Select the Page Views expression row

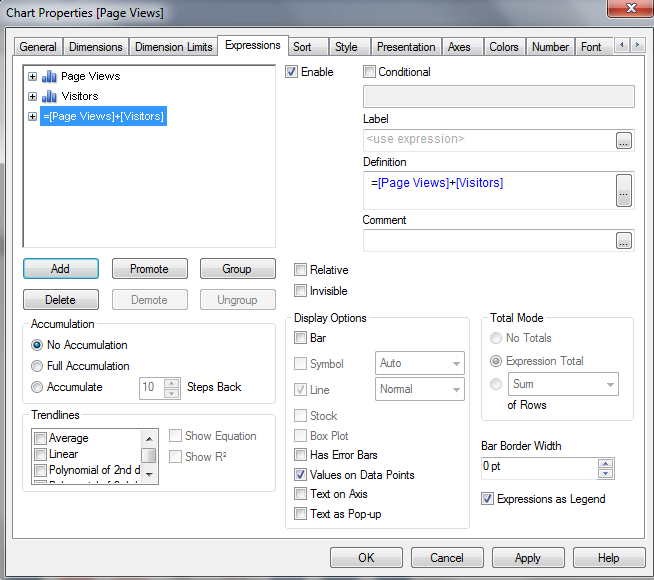[x=91, y=76]
